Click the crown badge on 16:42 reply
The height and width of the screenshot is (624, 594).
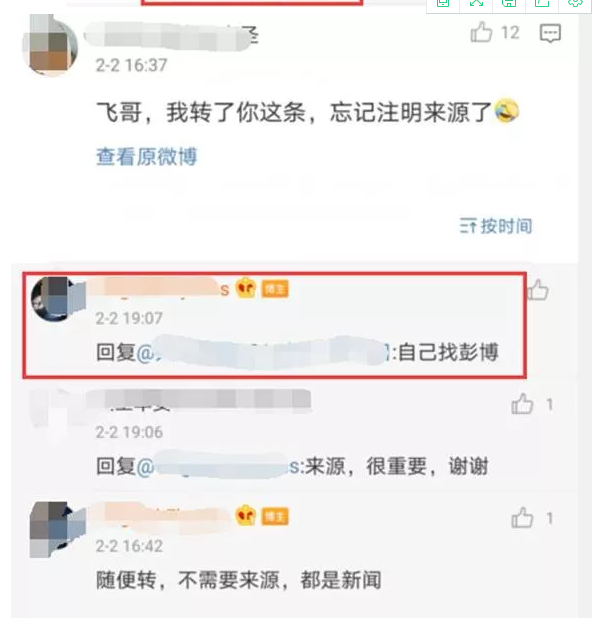click(x=245, y=516)
